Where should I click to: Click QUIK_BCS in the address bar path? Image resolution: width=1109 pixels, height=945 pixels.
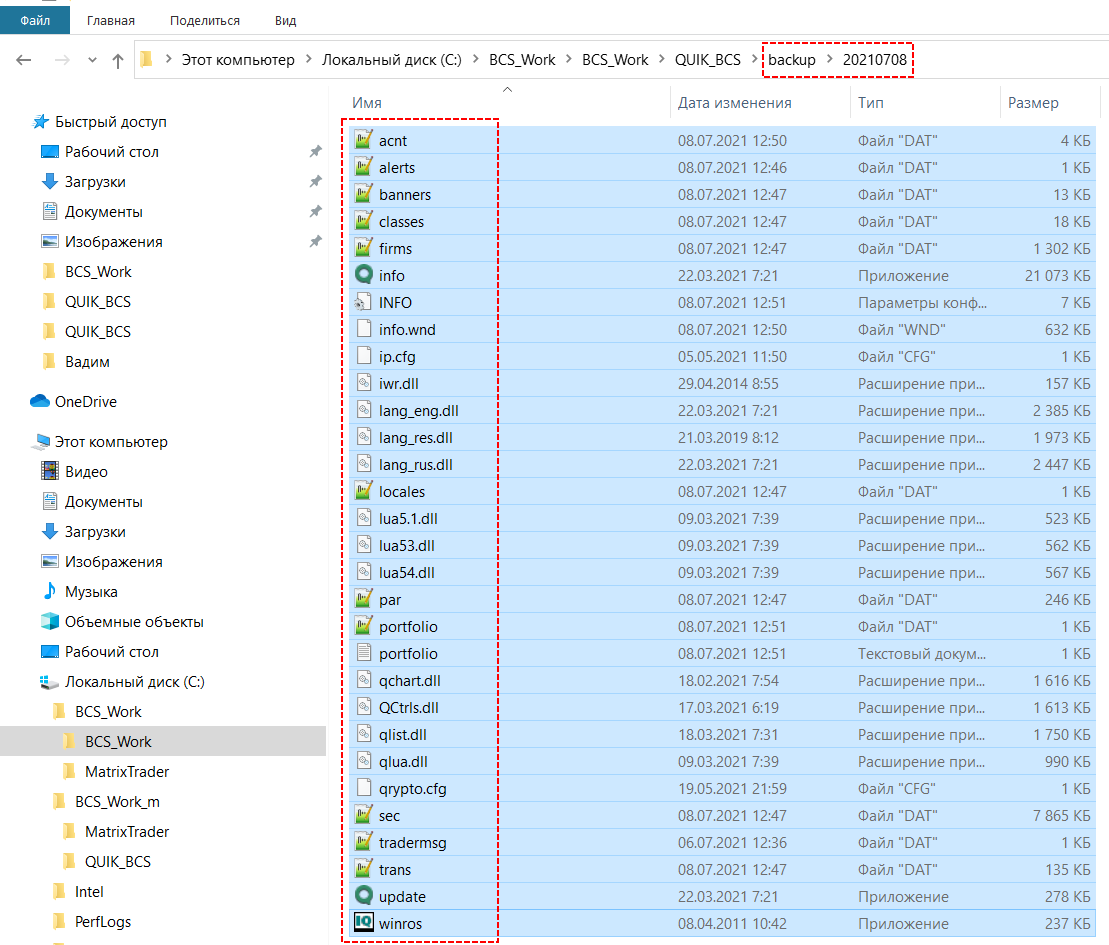[707, 60]
